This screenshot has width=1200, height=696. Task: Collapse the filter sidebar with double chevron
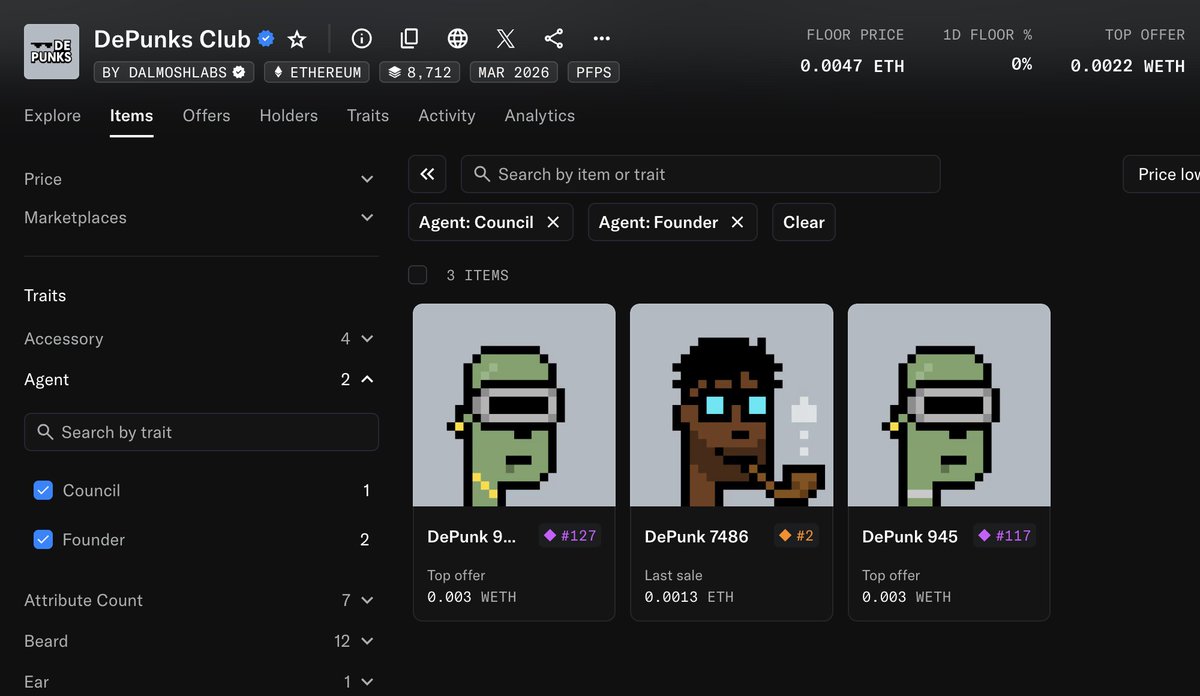[427, 174]
